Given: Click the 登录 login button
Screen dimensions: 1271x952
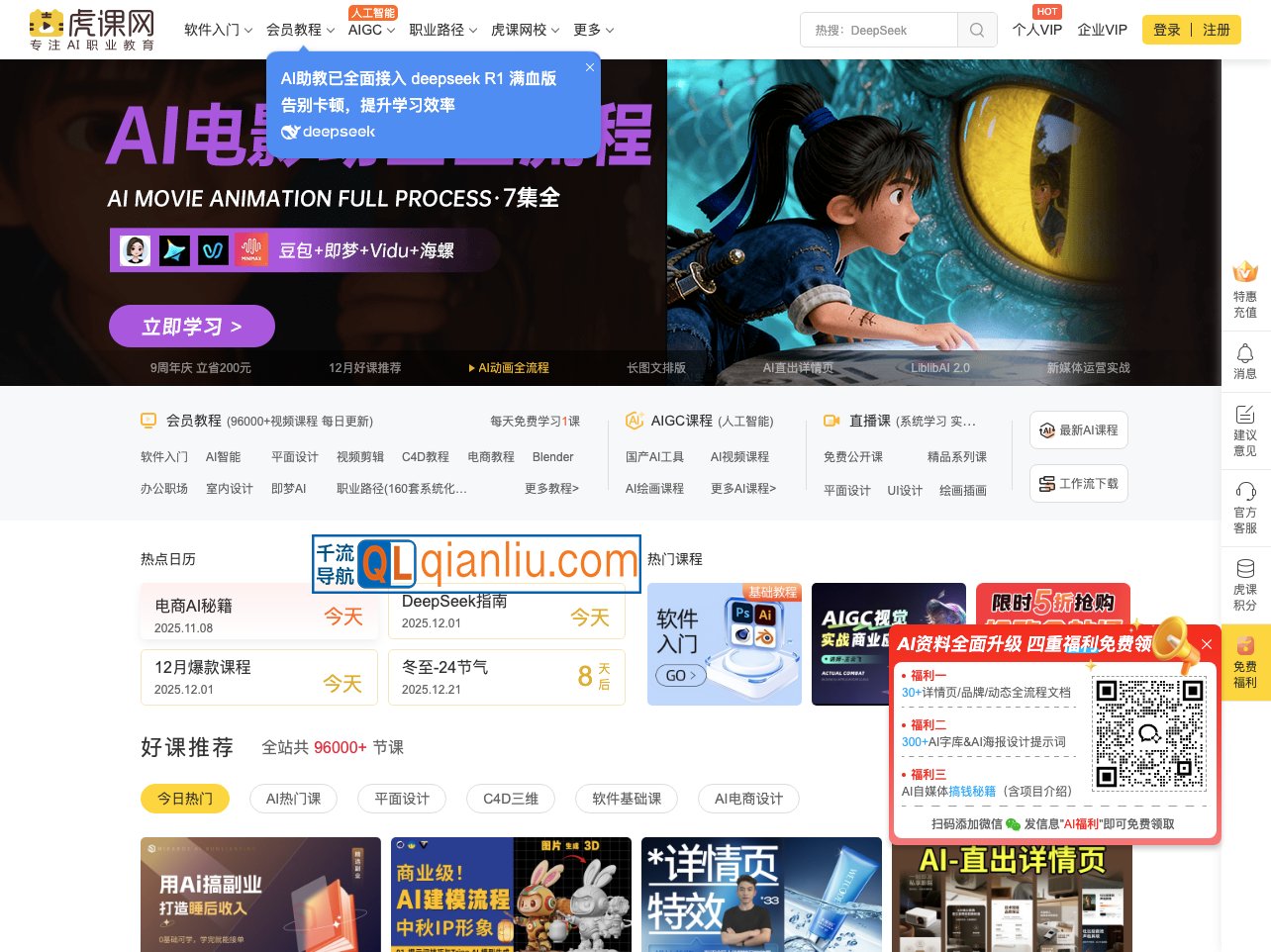Looking at the screenshot, I should [1166, 30].
